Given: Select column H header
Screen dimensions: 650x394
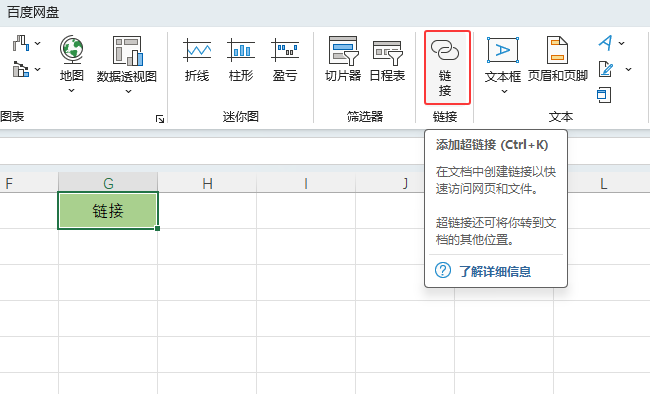Looking at the screenshot, I should pyautogui.click(x=207, y=183).
